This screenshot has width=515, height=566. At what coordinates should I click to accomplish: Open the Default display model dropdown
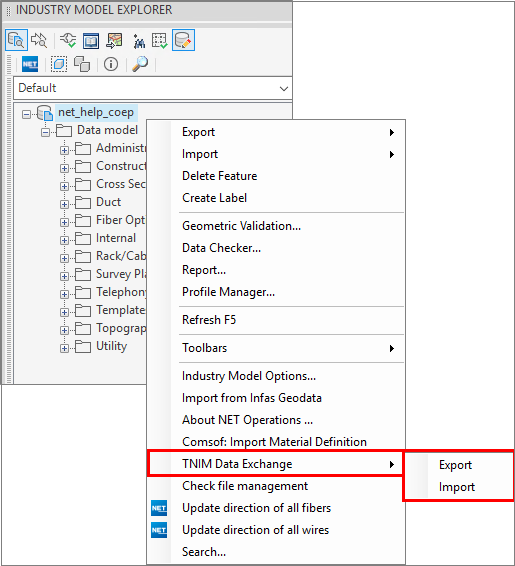coord(153,88)
